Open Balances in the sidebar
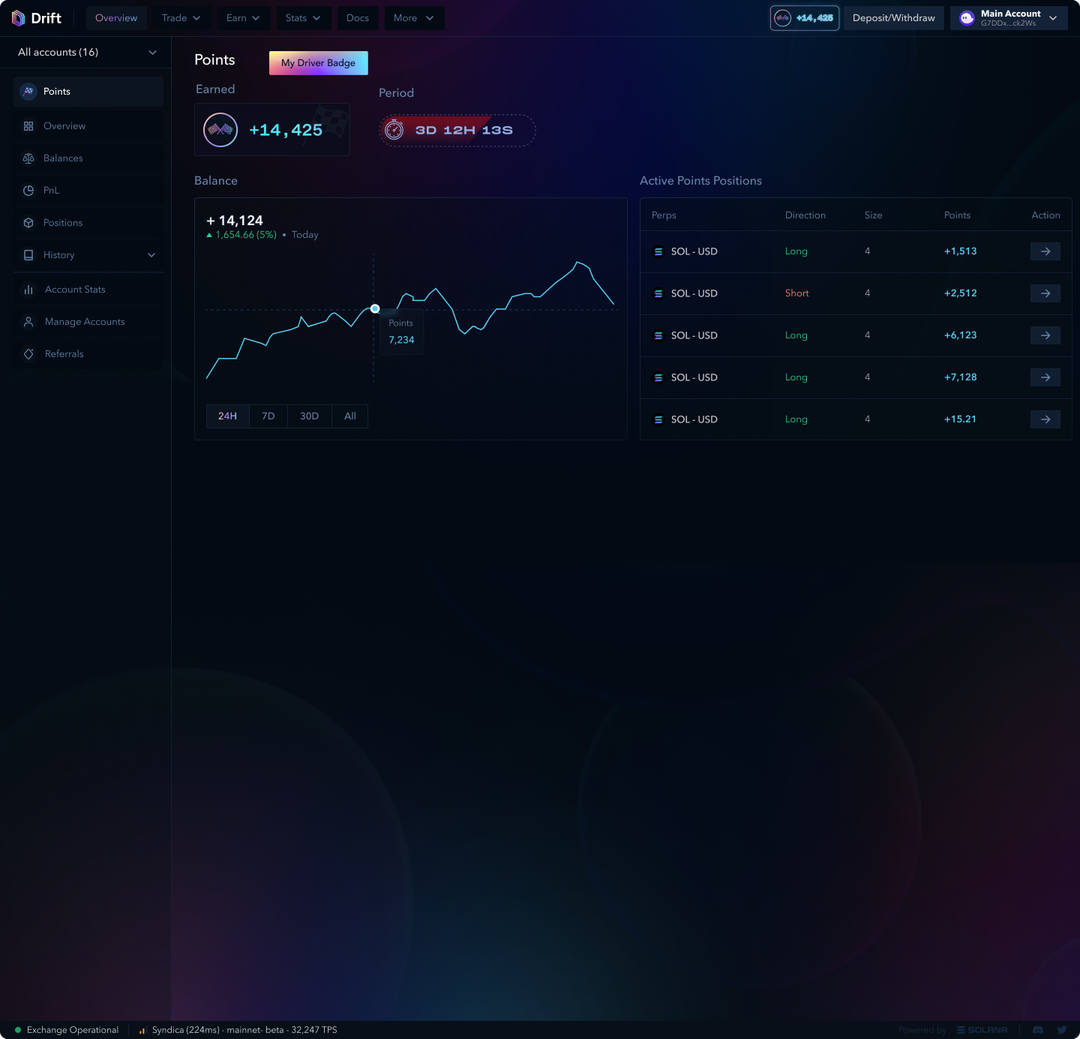The image size is (1080, 1039). point(88,158)
